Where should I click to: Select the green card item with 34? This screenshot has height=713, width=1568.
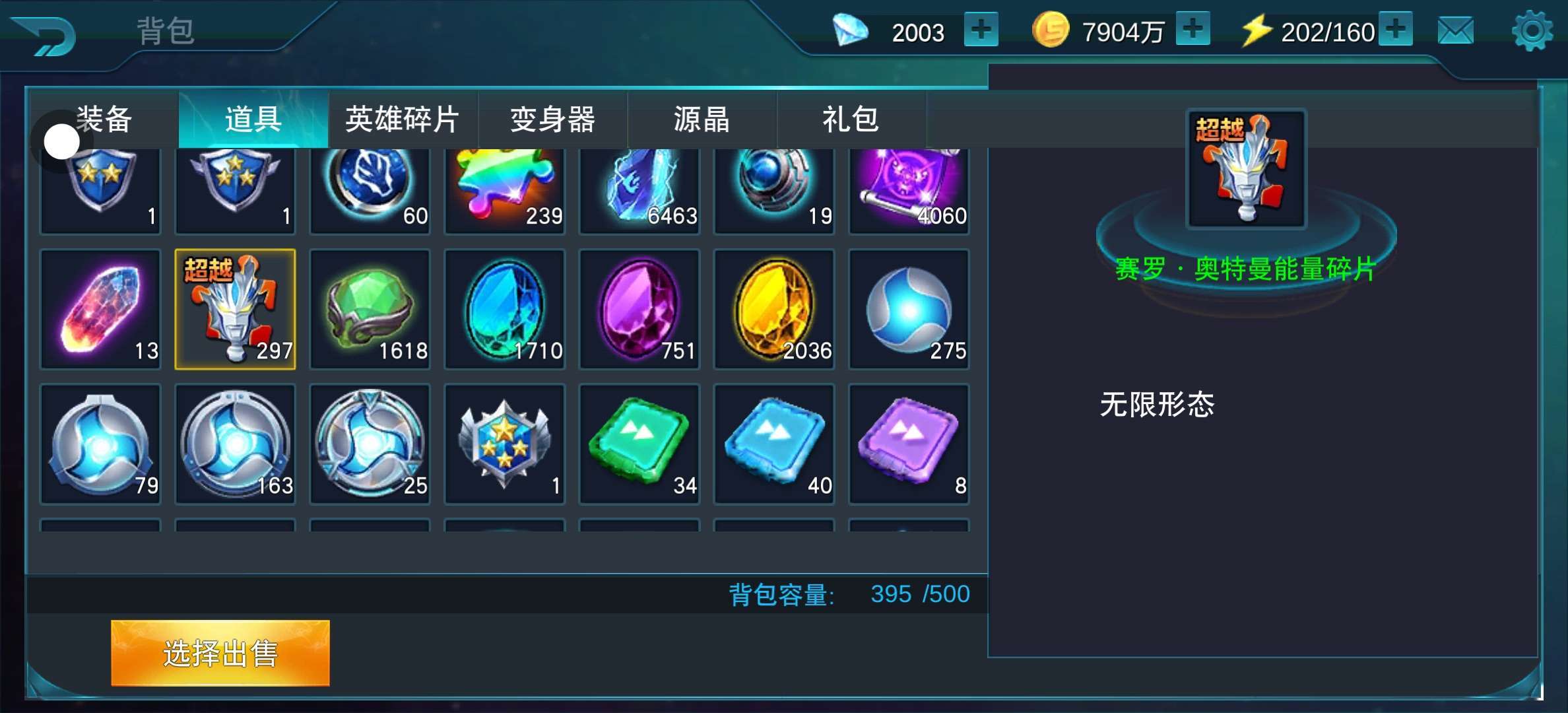[639, 444]
